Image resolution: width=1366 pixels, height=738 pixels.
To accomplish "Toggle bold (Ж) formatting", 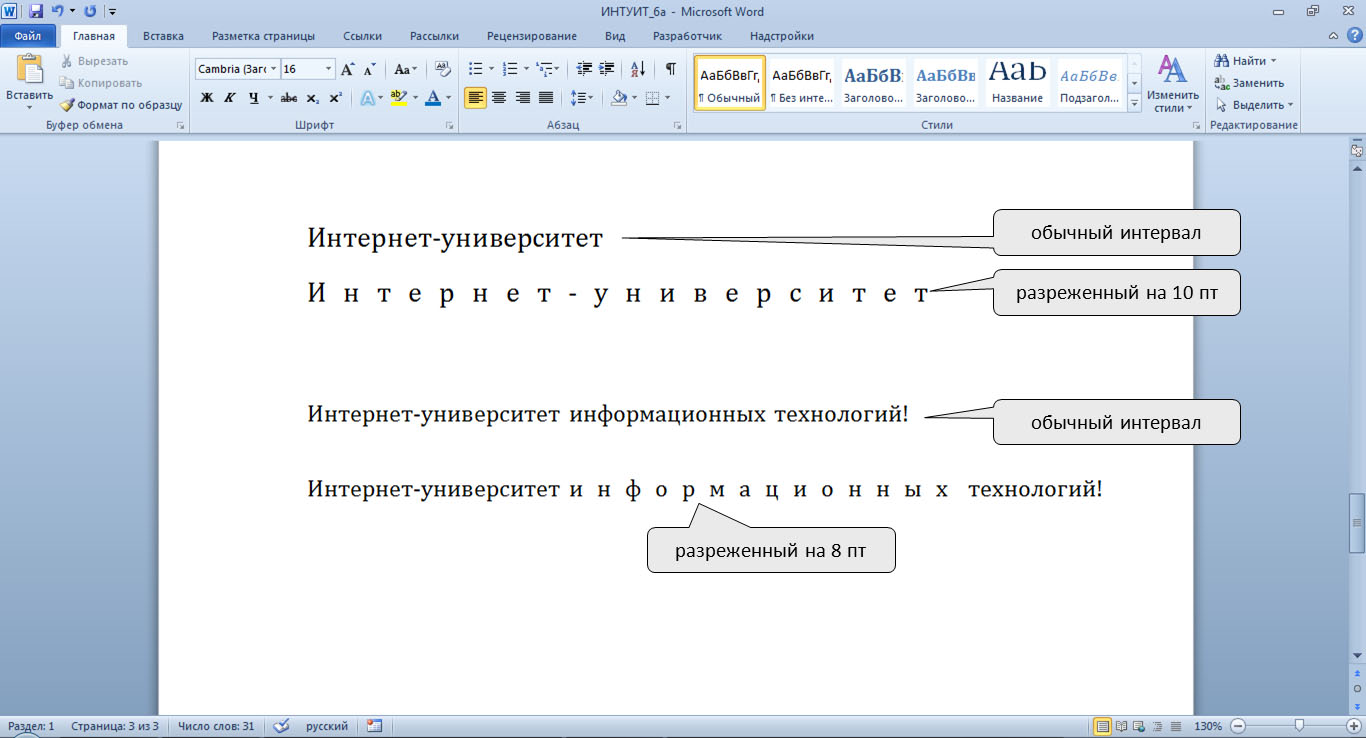I will pos(207,97).
